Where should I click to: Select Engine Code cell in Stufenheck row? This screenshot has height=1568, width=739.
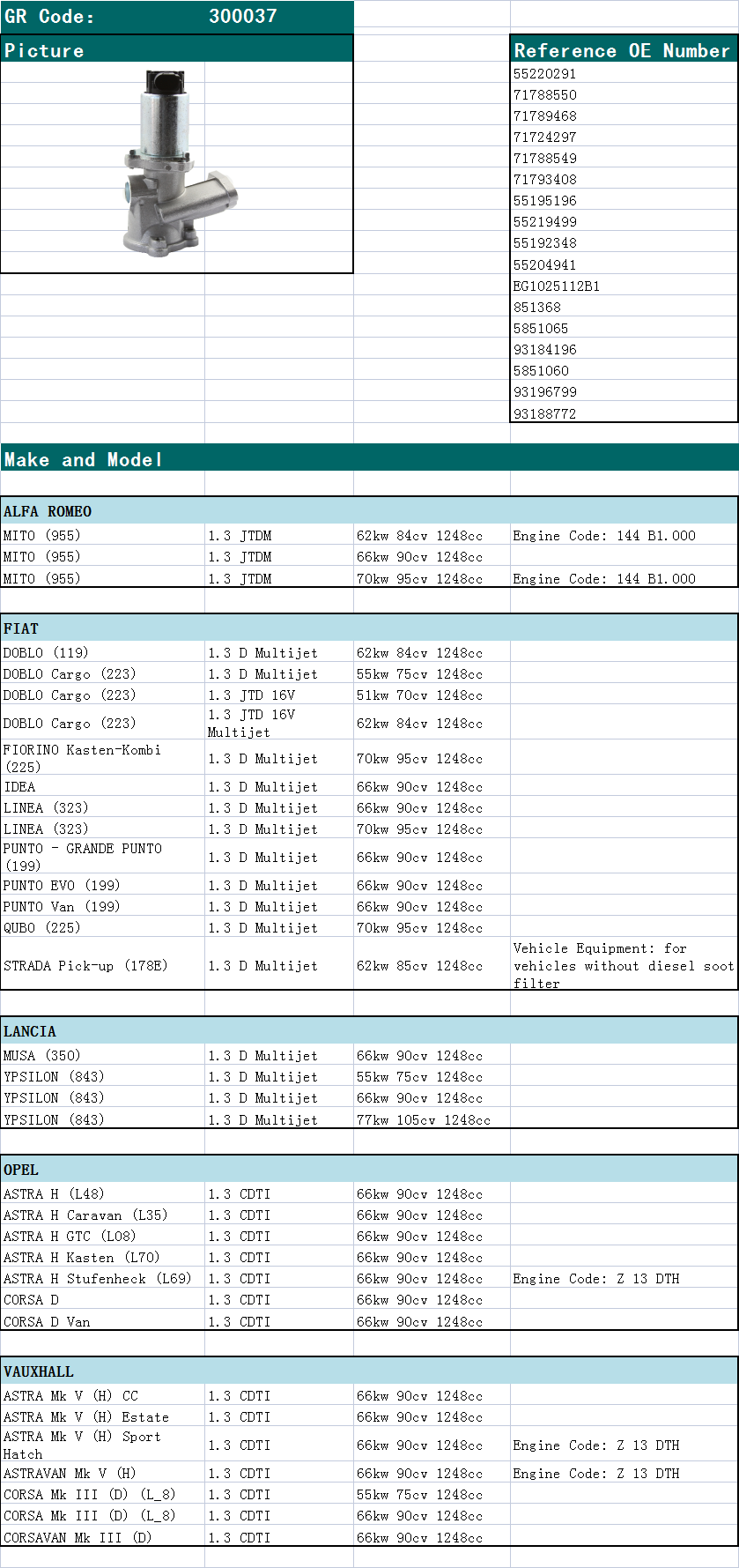[624, 1278]
